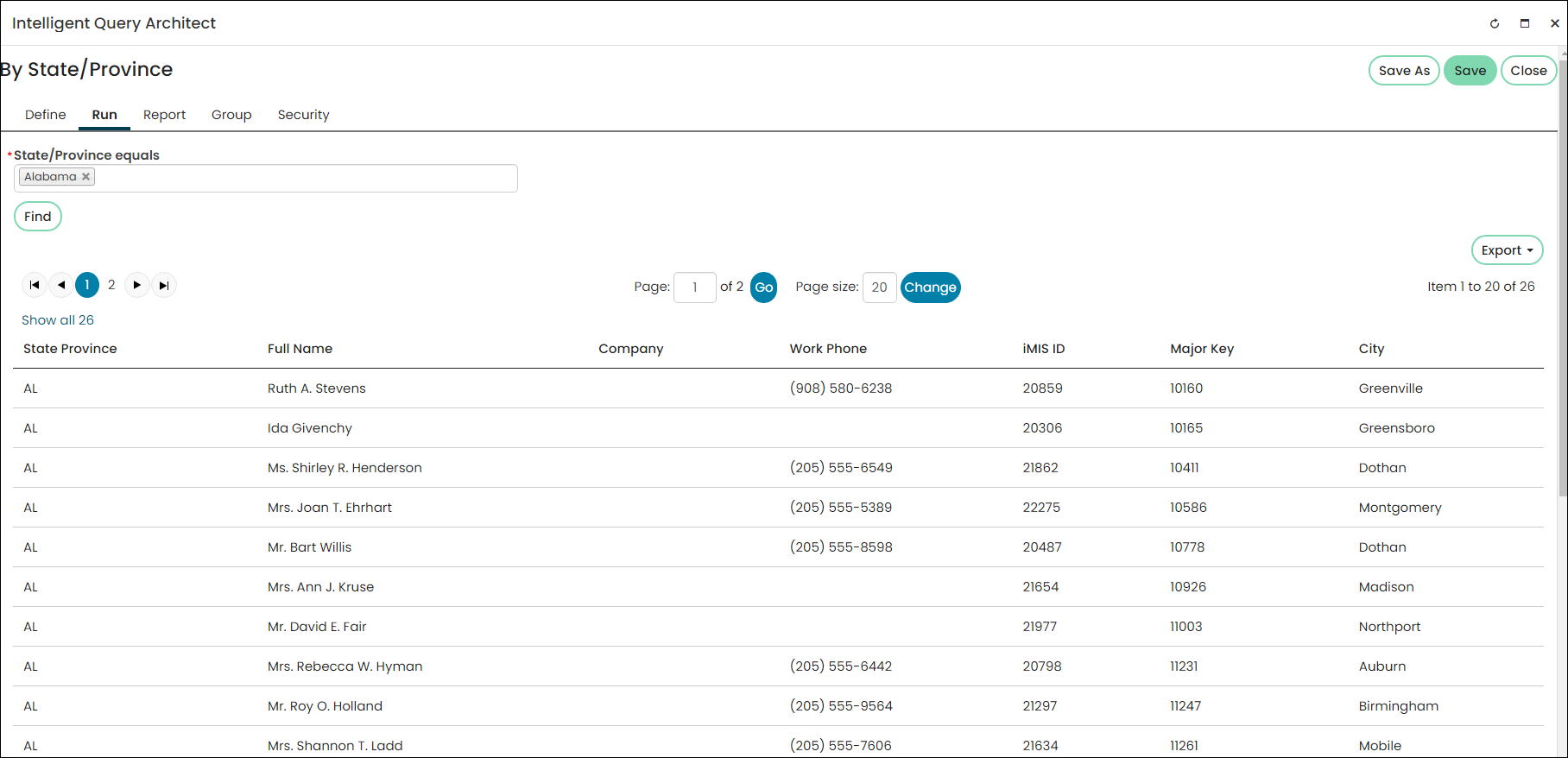Open Major Key link 11261
The width and height of the screenshot is (1568, 758).
click(1184, 746)
